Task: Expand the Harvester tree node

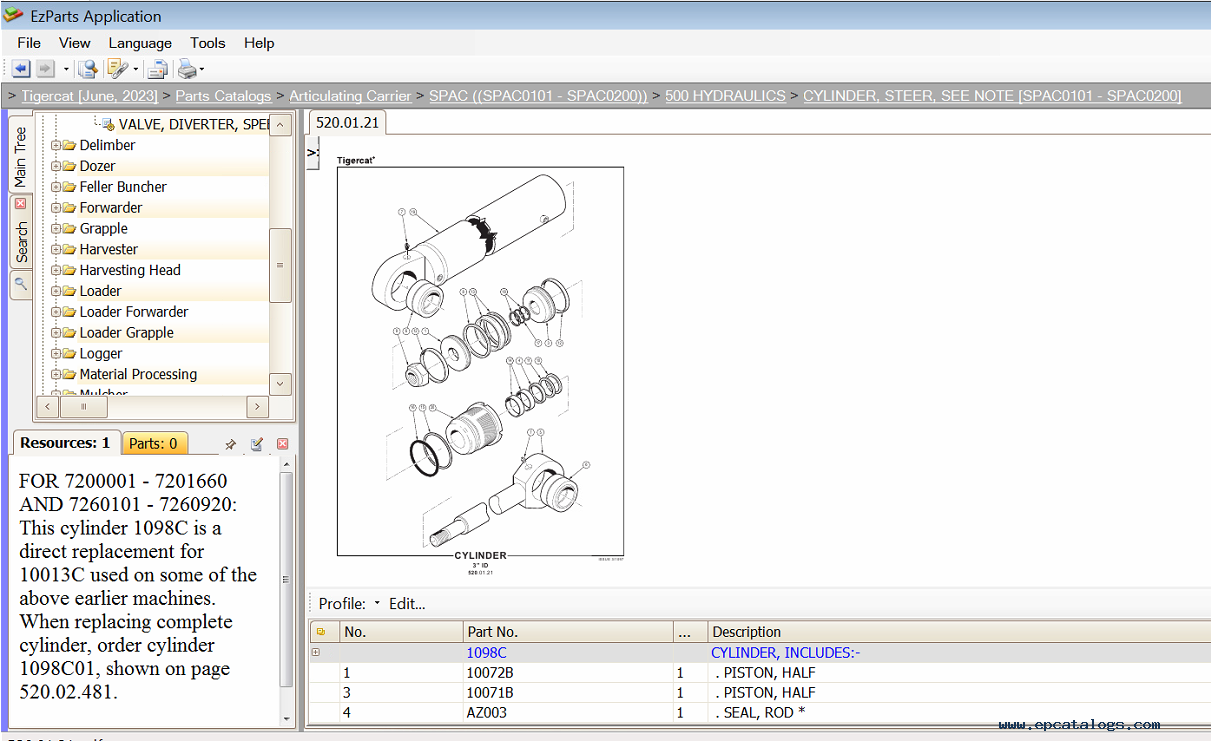Action: coord(56,250)
